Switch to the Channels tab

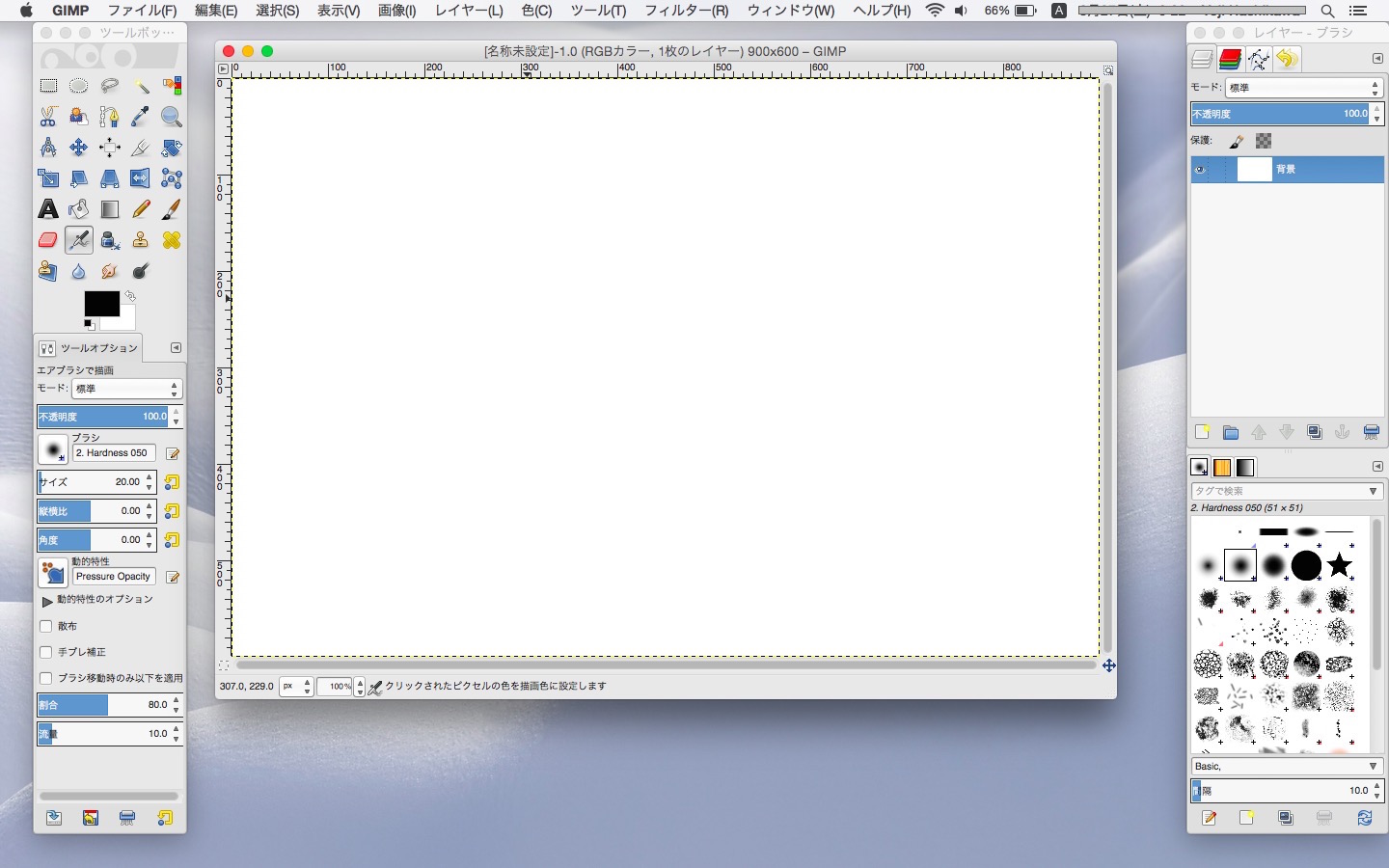1230,60
